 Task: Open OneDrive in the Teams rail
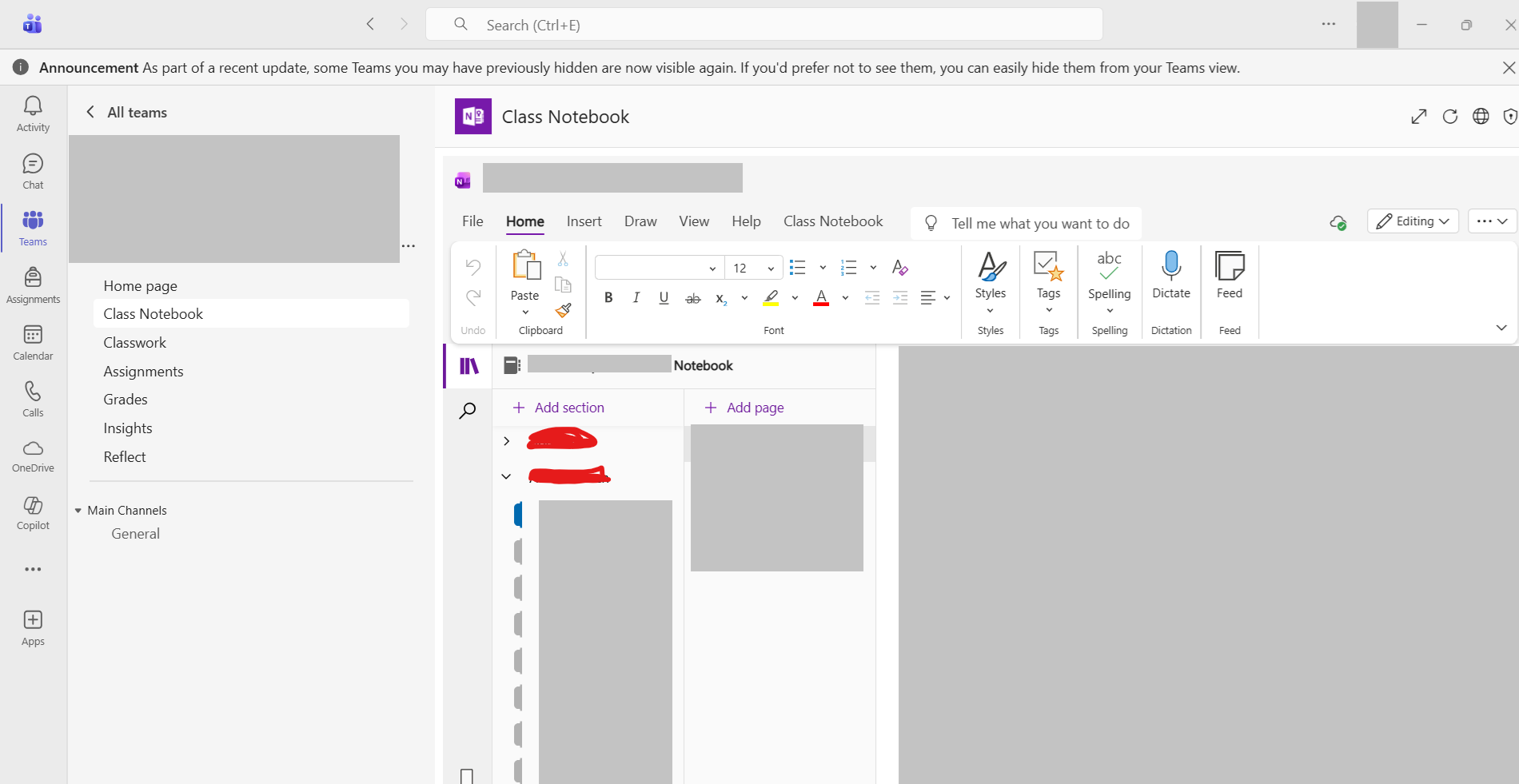[x=33, y=456]
